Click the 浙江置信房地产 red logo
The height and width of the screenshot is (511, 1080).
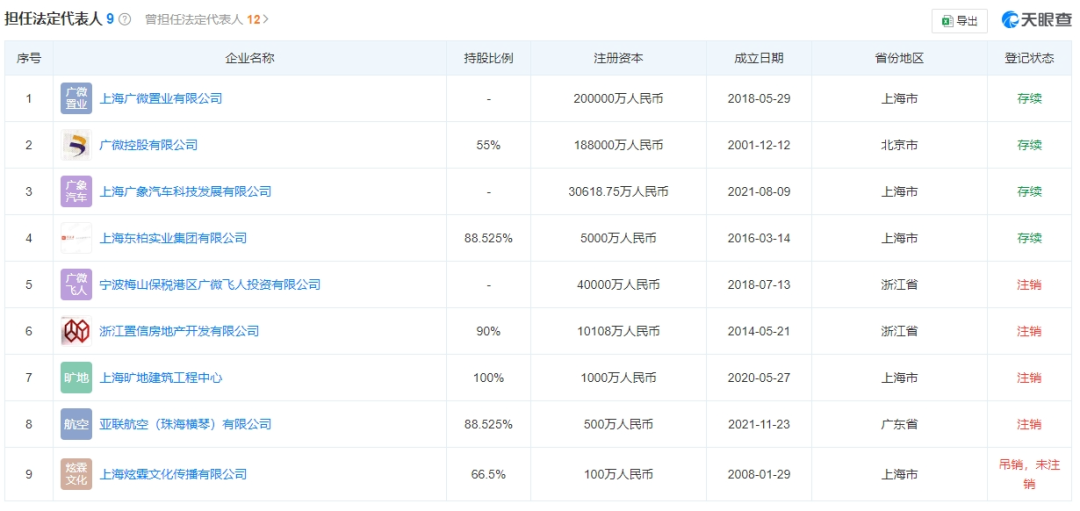(x=76, y=331)
